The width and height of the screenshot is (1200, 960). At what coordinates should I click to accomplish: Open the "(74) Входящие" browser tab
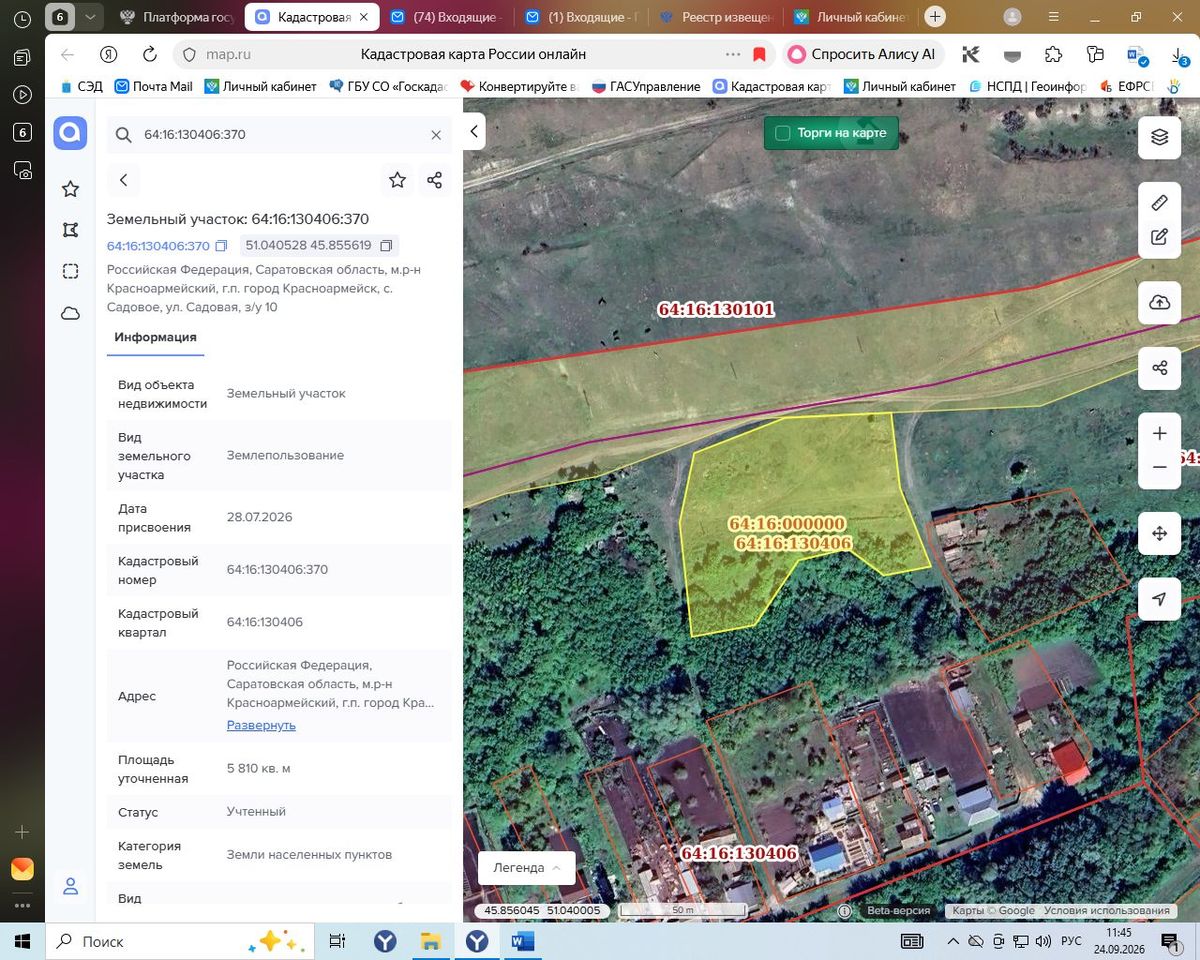(x=447, y=17)
